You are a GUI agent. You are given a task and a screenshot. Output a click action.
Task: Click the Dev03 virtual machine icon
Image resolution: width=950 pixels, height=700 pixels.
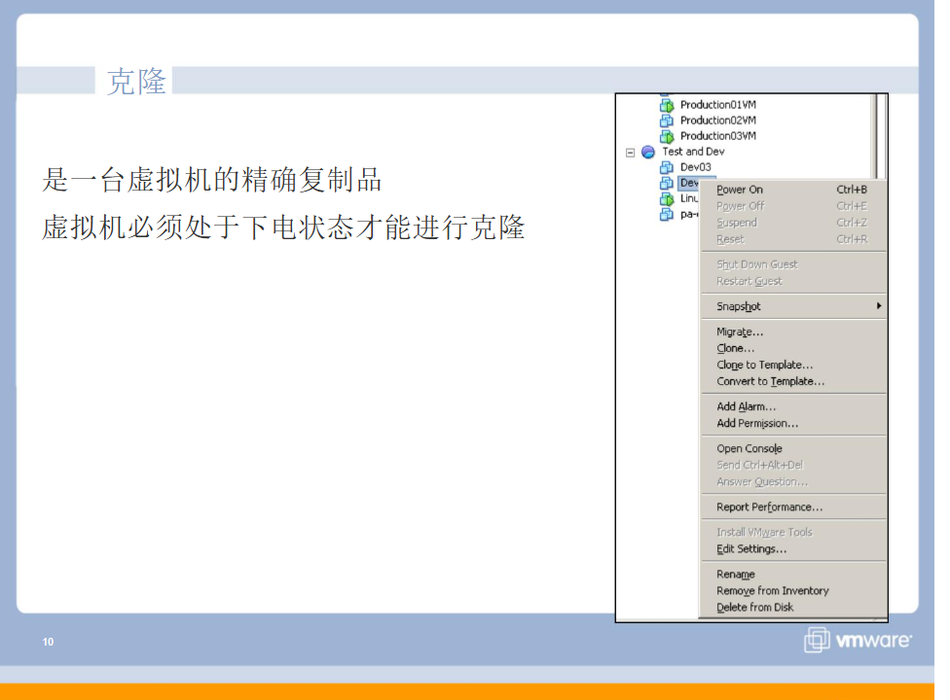pos(667,168)
